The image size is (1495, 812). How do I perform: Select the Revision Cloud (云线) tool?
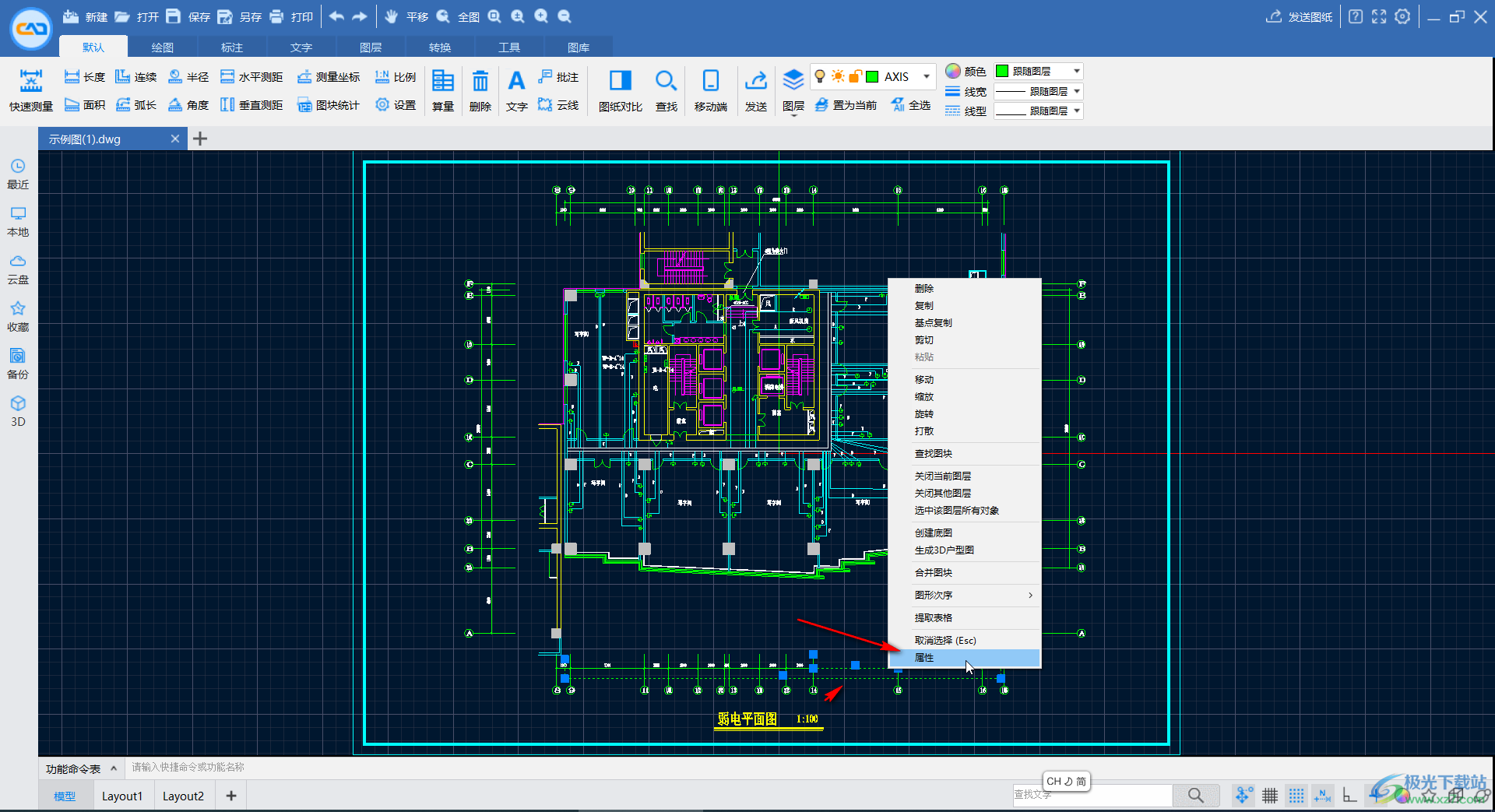point(558,105)
